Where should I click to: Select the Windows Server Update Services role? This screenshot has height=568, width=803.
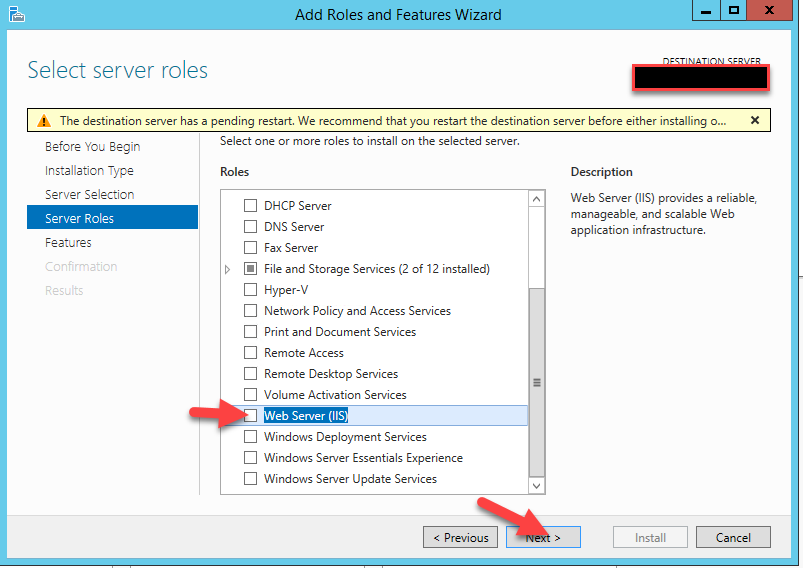pyautogui.click(x=251, y=479)
